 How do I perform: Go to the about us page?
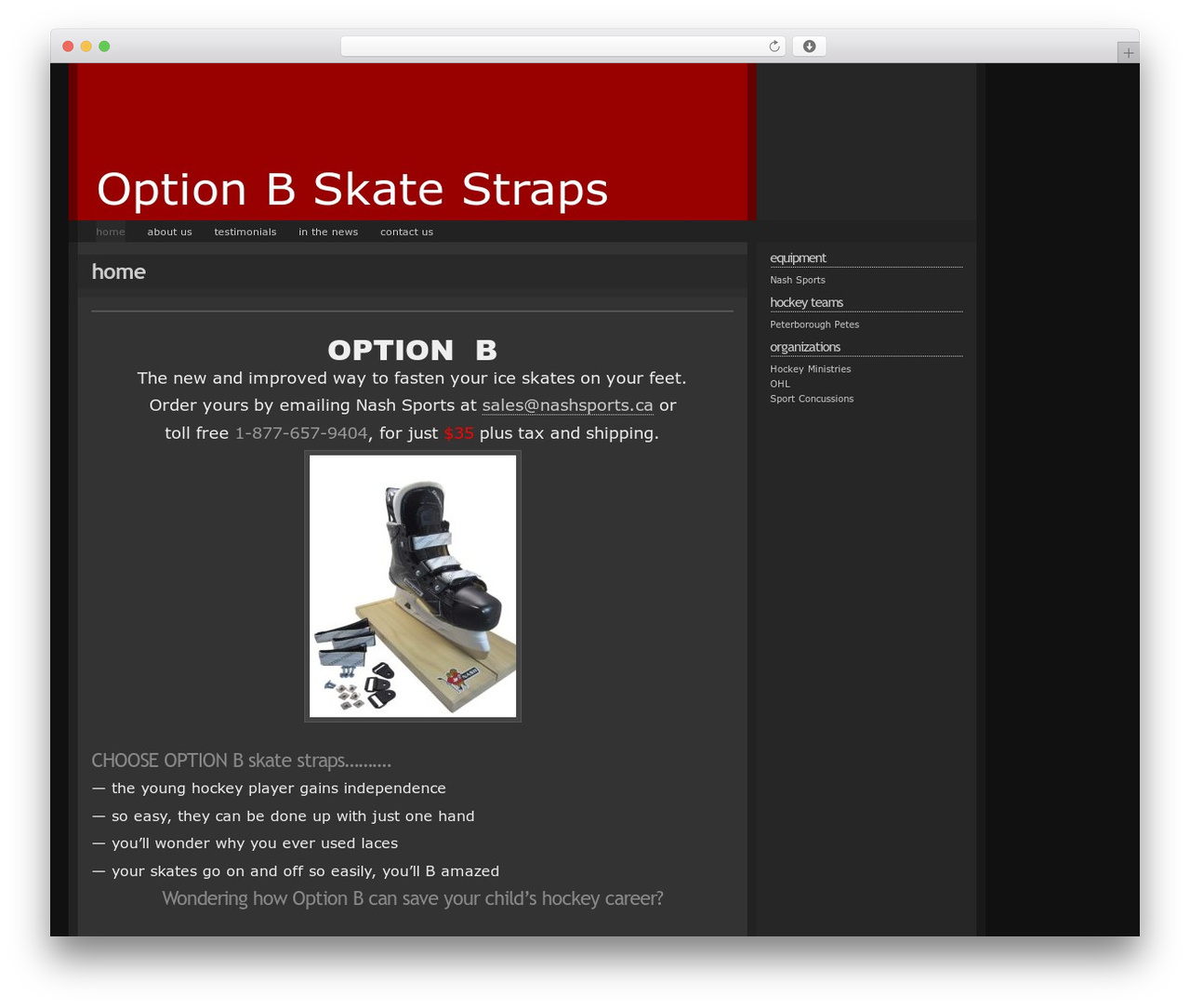point(169,232)
